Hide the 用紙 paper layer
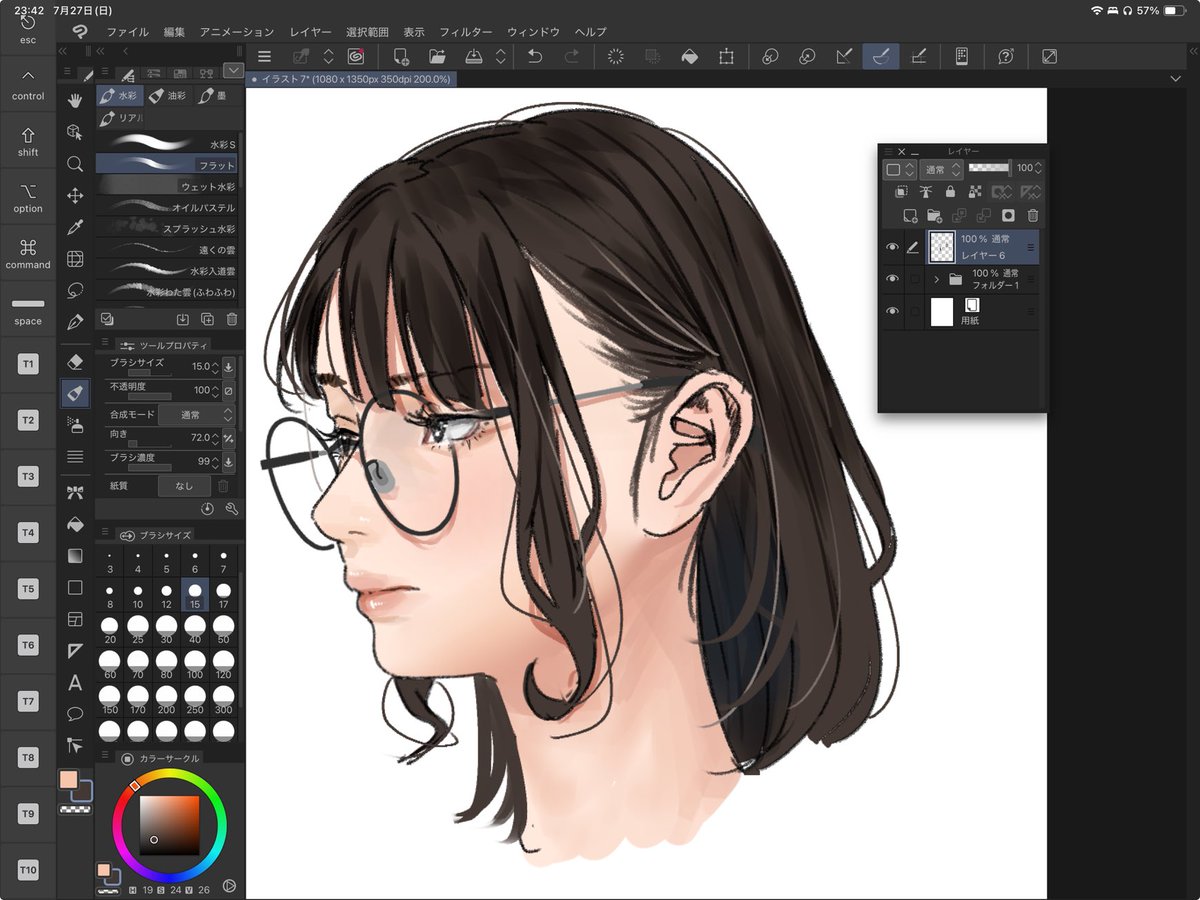The width and height of the screenshot is (1200, 900). click(892, 312)
